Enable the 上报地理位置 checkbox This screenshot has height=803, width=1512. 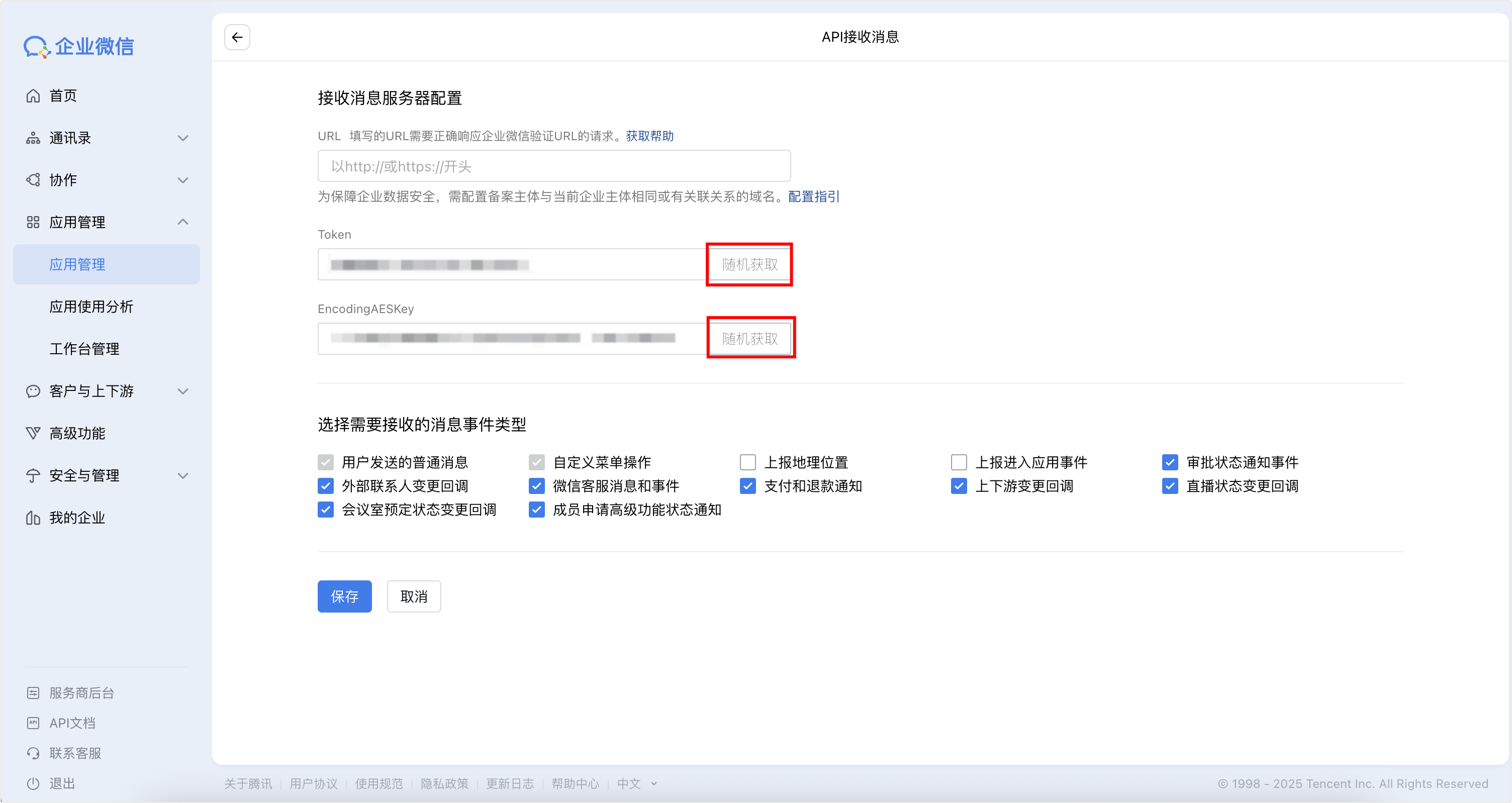point(748,462)
